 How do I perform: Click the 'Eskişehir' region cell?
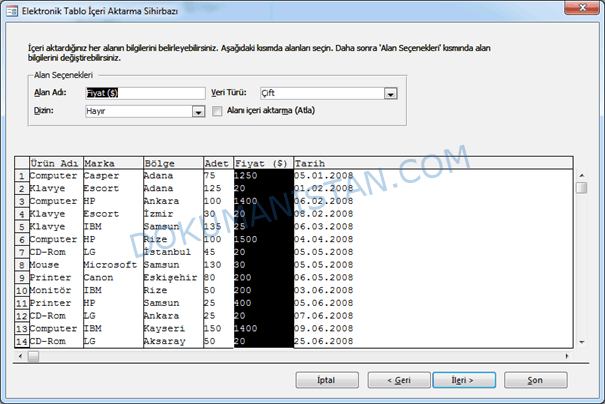coord(173,278)
